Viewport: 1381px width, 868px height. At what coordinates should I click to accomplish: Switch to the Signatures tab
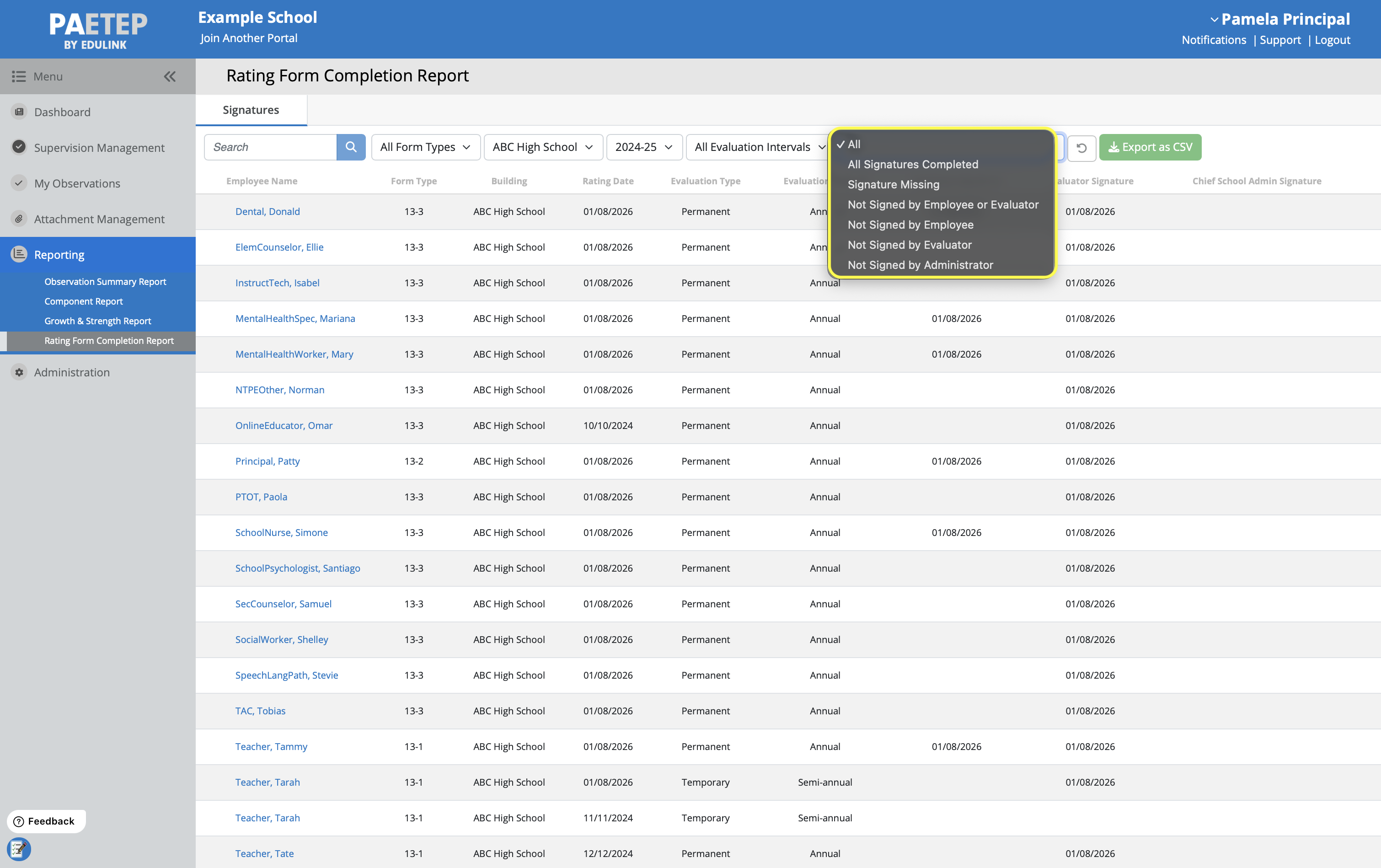pyautogui.click(x=251, y=110)
